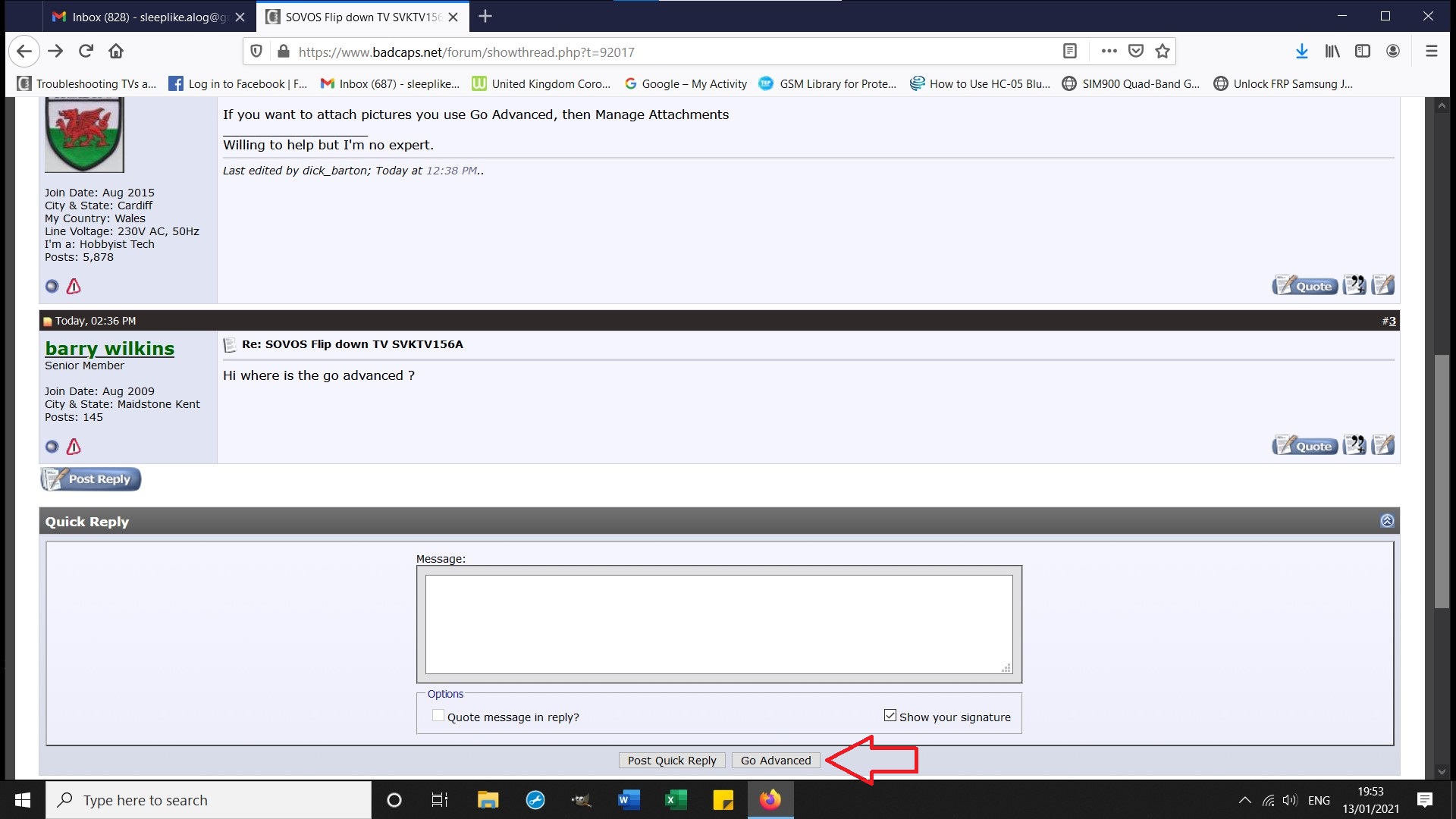This screenshot has height=819, width=1456.
Task: Click inside the Quick Reply message box
Action: (x=718, y=623)
